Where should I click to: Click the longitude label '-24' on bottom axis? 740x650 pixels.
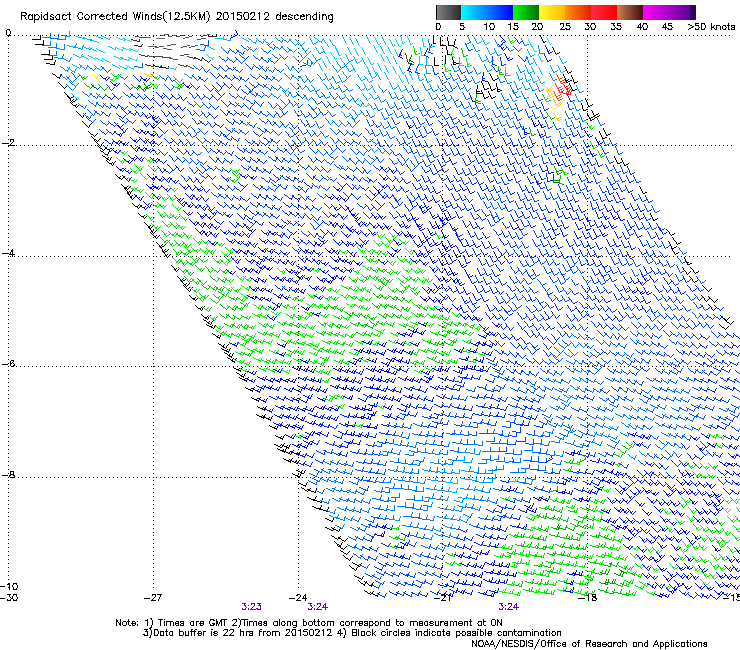[298, 597]
